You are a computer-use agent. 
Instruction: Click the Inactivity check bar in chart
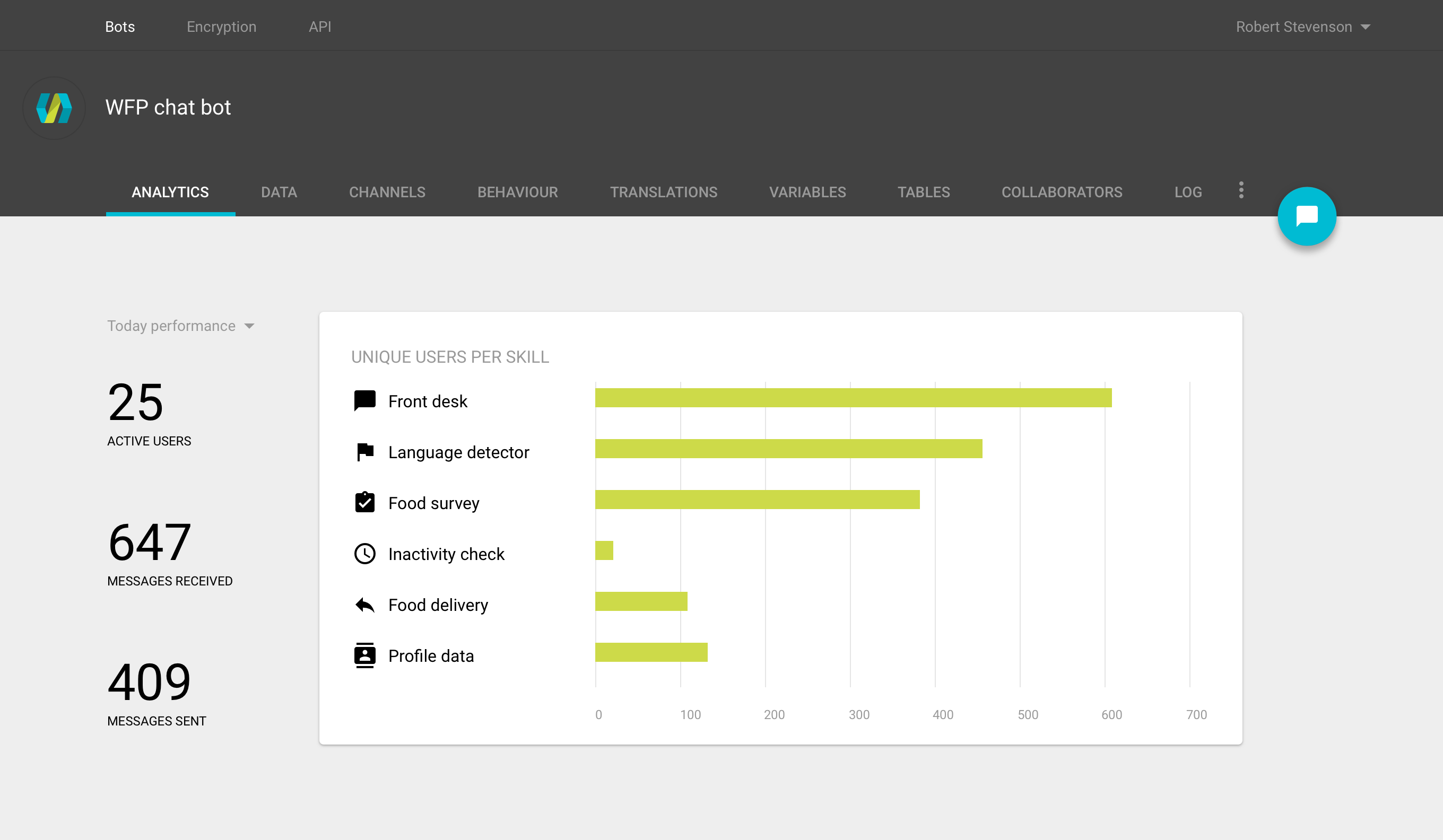(604, 550)
